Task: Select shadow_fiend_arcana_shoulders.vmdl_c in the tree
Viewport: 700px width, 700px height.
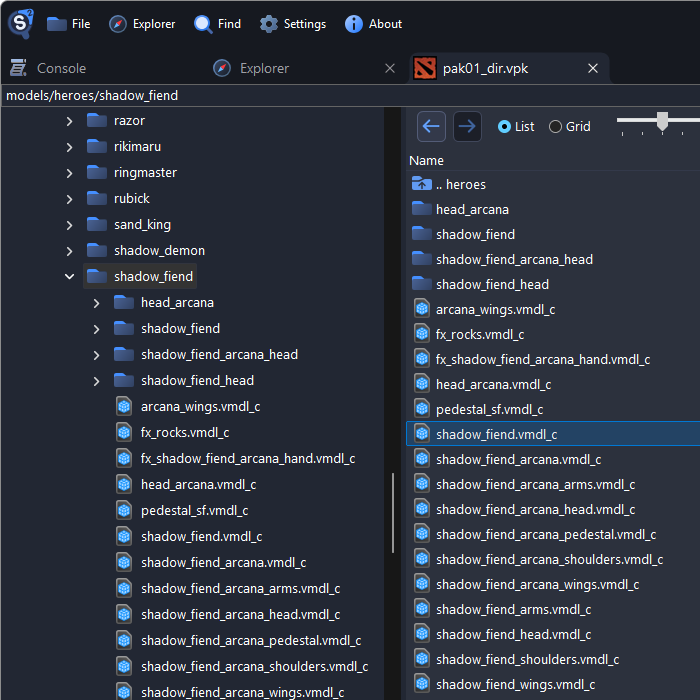Action: tap(254, 667)
